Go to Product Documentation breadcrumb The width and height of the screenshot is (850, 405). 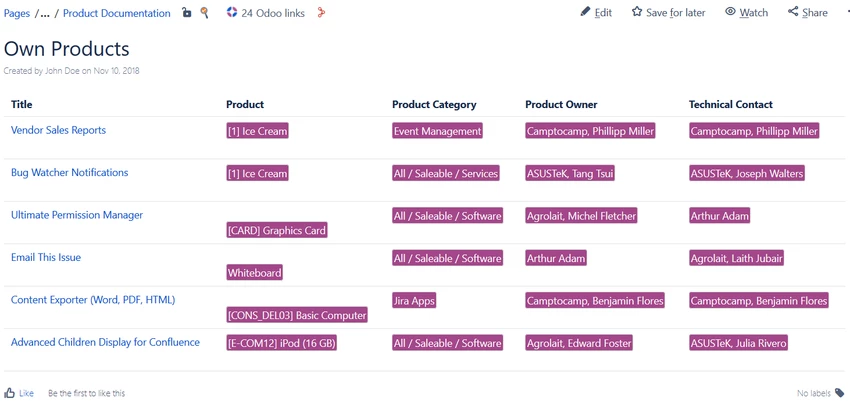coord(117,14)
